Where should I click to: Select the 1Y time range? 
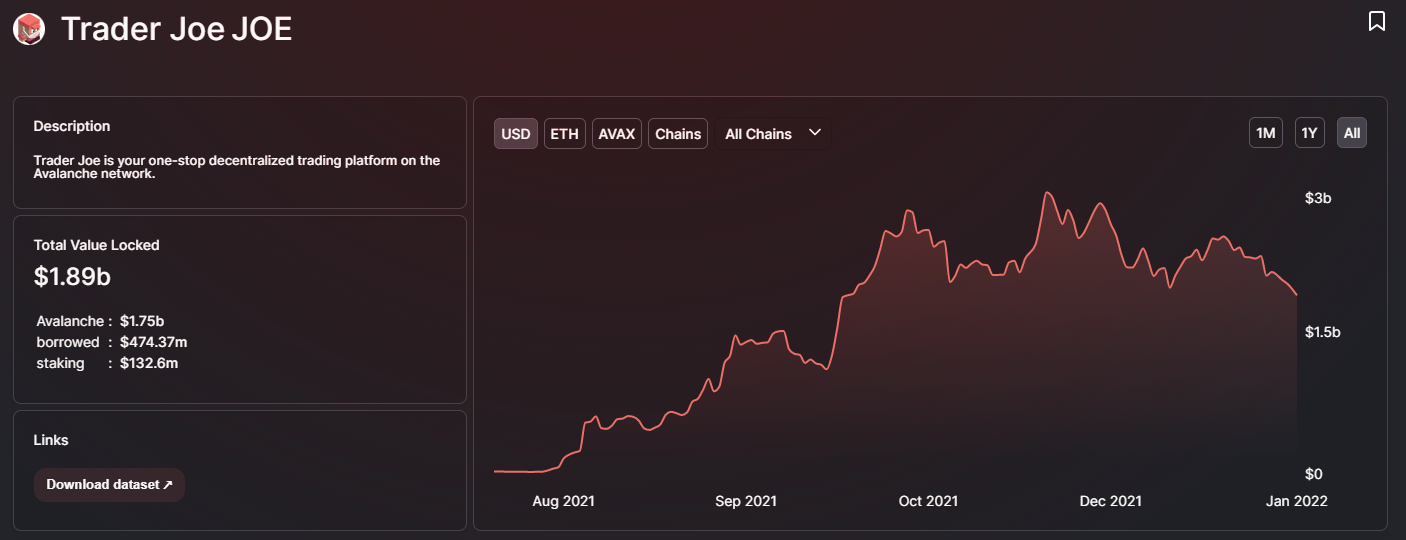[x=1310, y=133]
